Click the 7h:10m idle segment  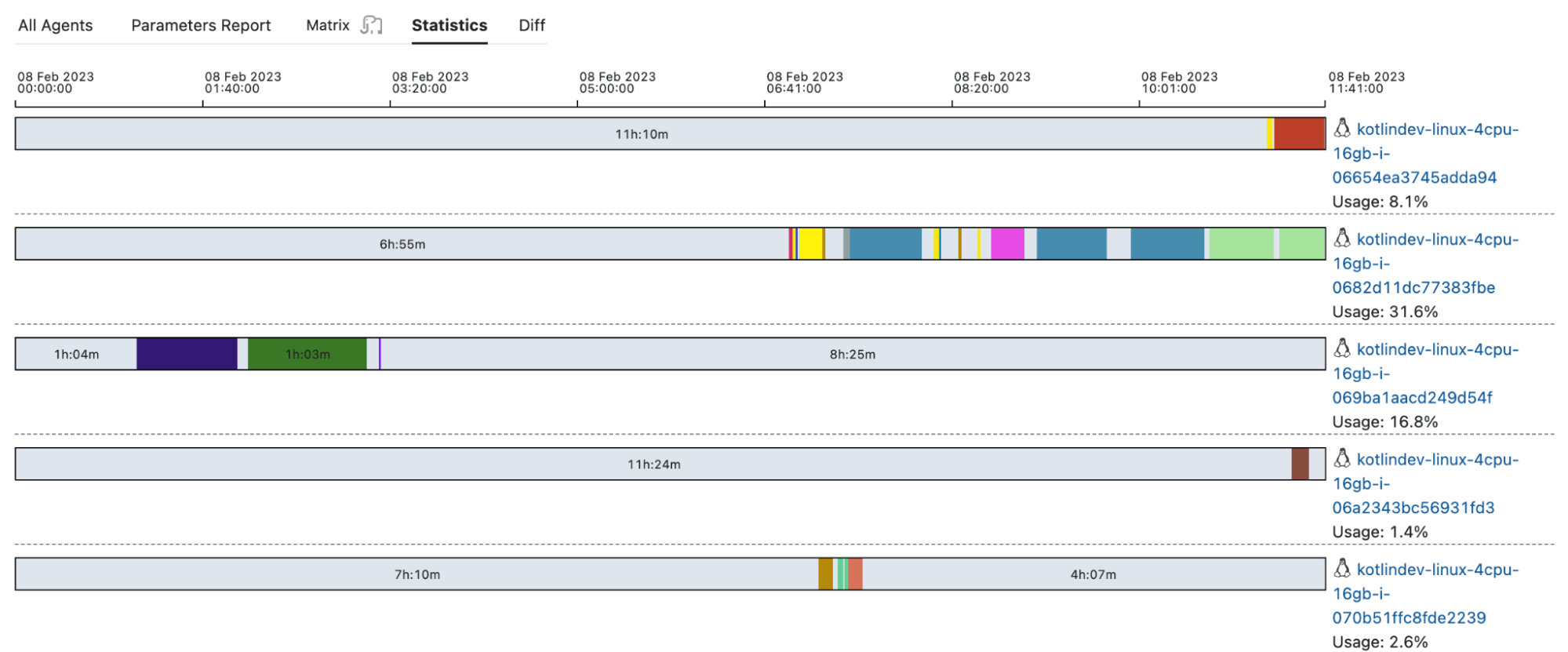point(417,574)
